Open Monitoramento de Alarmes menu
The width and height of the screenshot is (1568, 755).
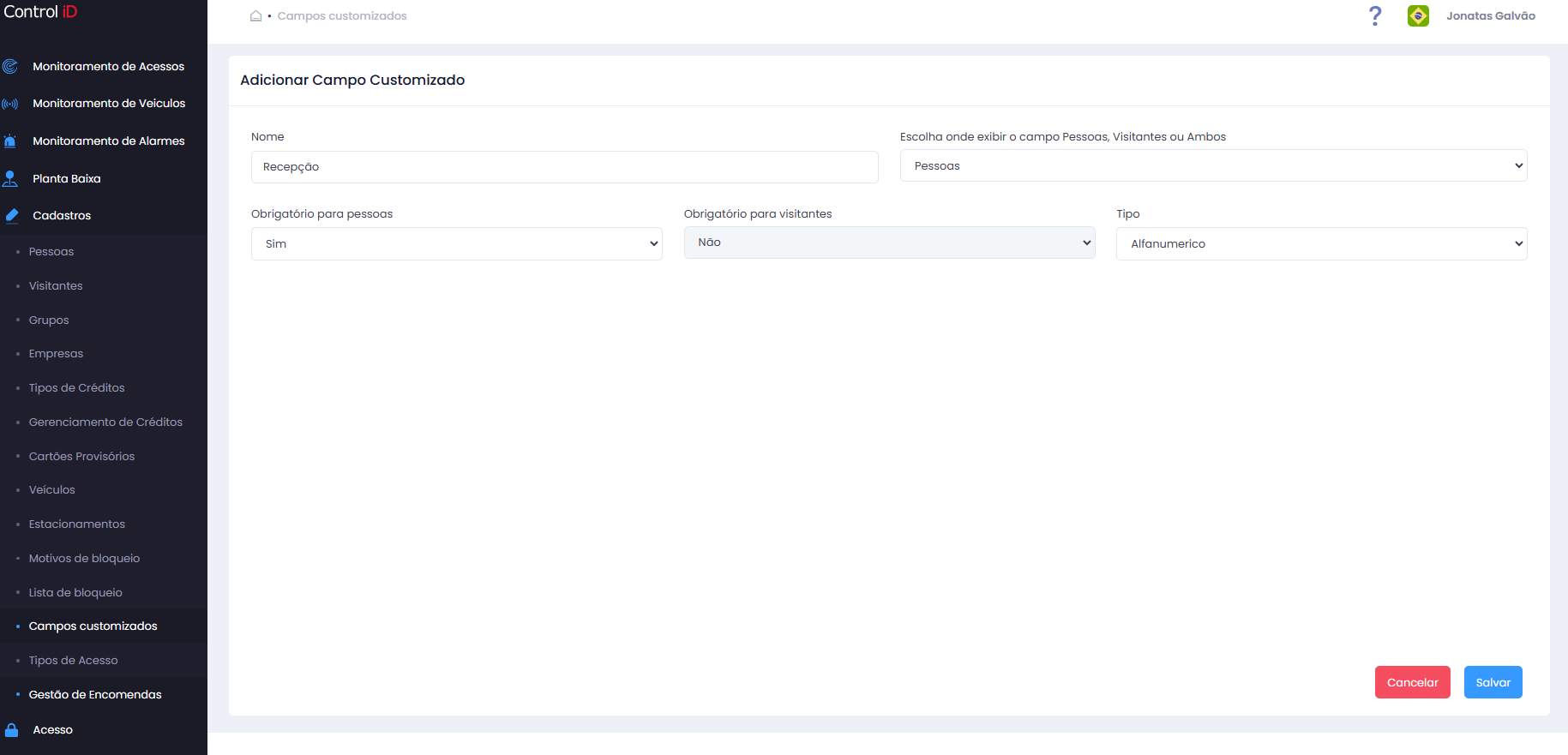click(109, 141)
